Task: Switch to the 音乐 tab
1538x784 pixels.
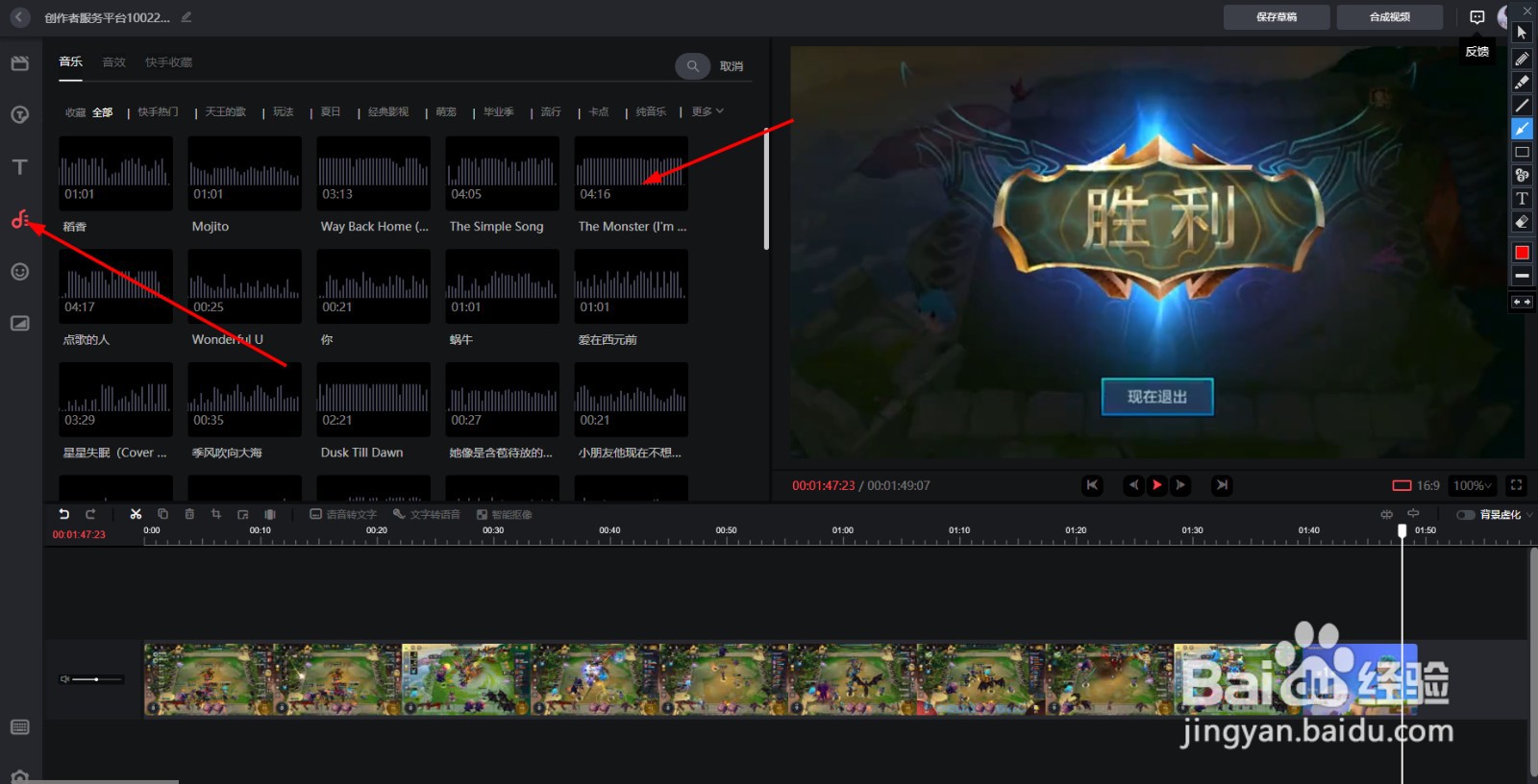Action: click(70, 61)
